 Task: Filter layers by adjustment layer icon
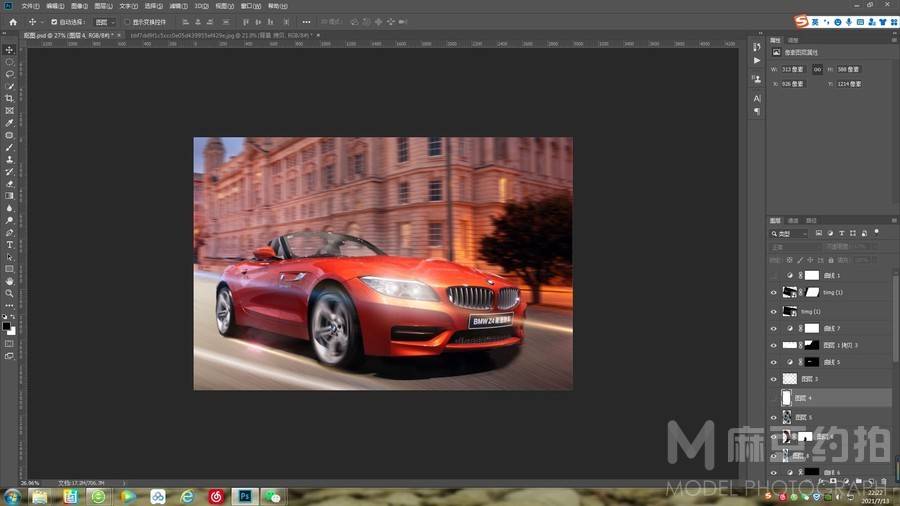(830, 233)
